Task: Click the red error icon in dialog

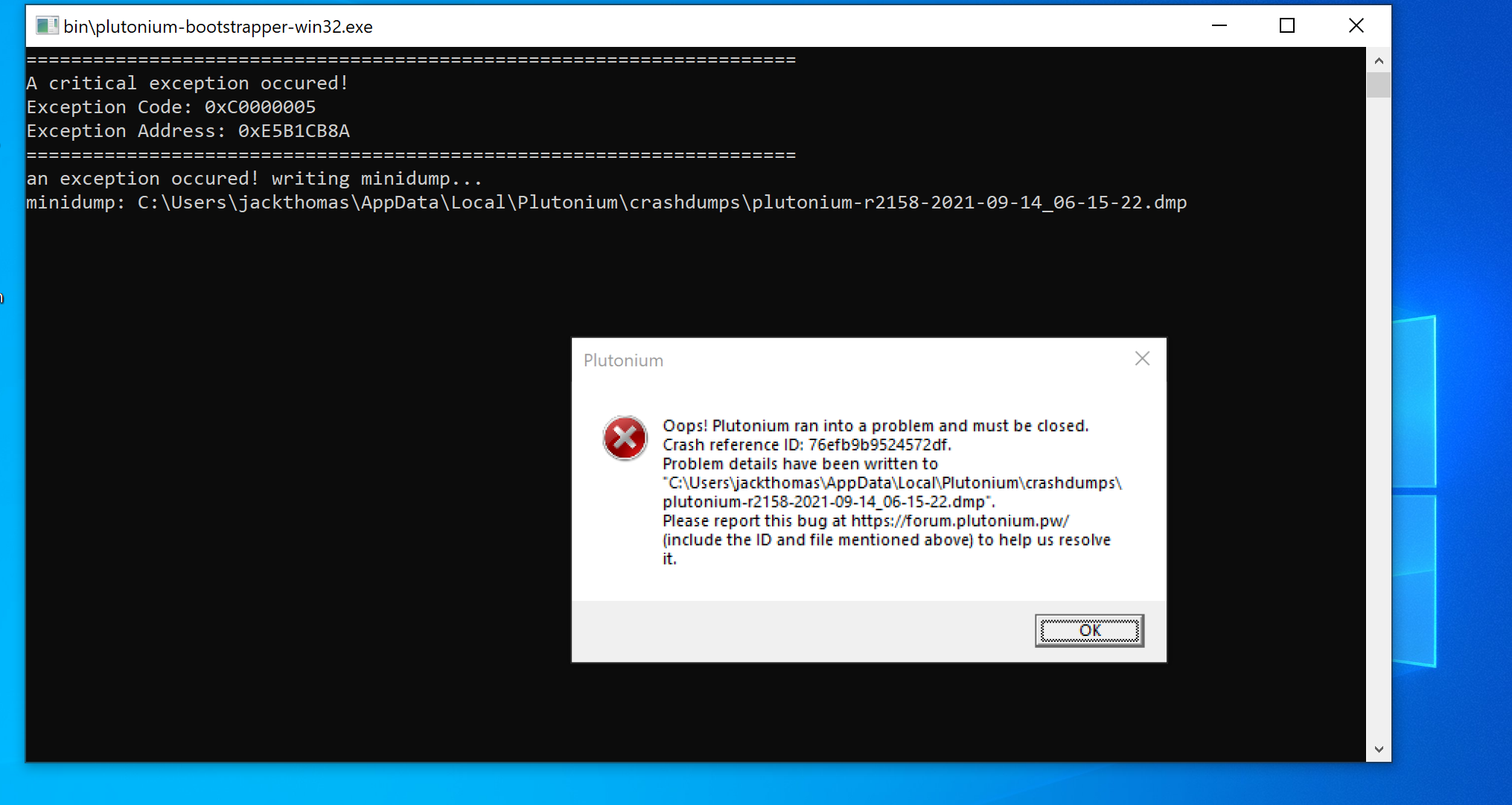Action: click(623, 437)
